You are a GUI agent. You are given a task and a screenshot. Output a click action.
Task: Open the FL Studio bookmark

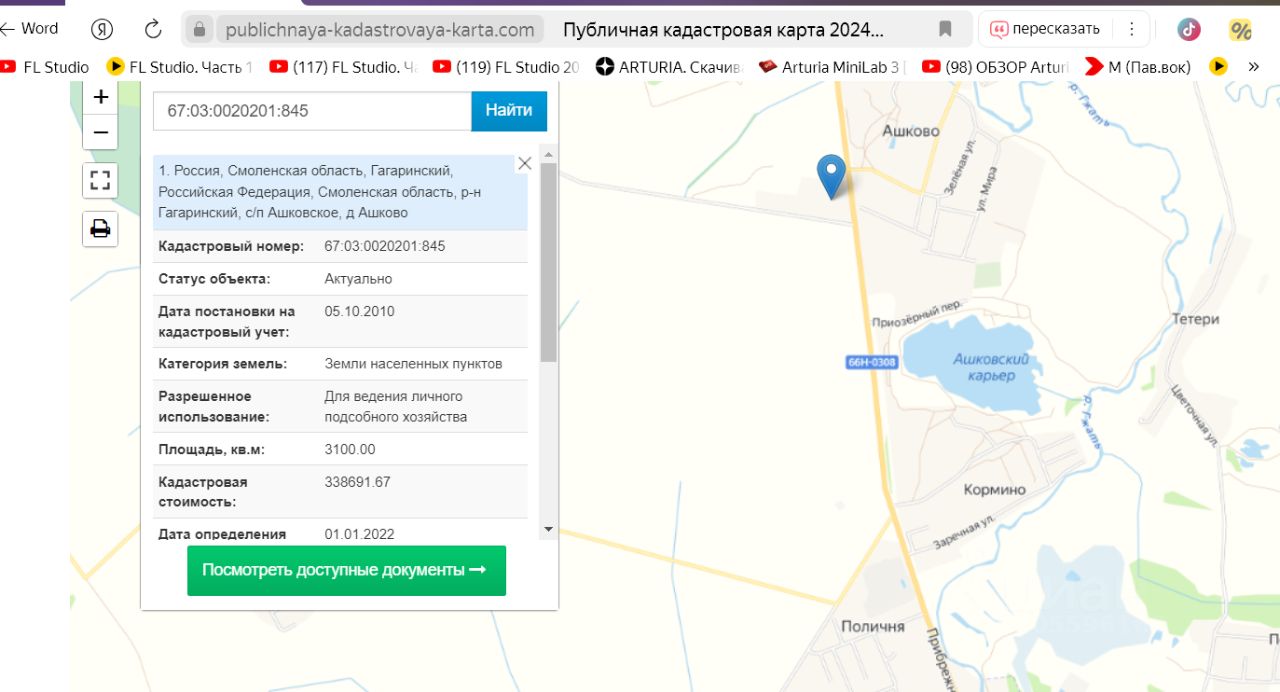tap(45, 67)
